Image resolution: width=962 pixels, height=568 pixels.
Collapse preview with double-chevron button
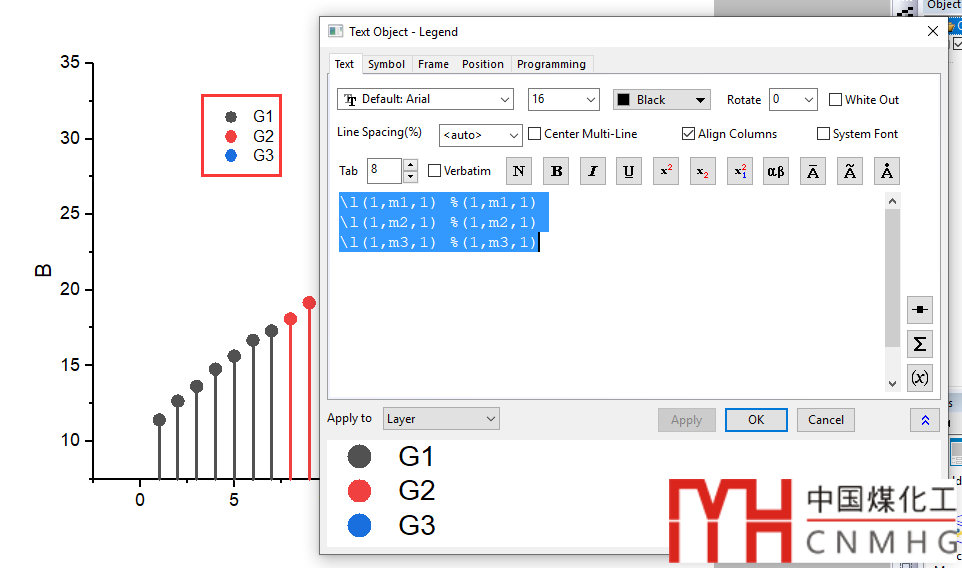tap(925, 420)
